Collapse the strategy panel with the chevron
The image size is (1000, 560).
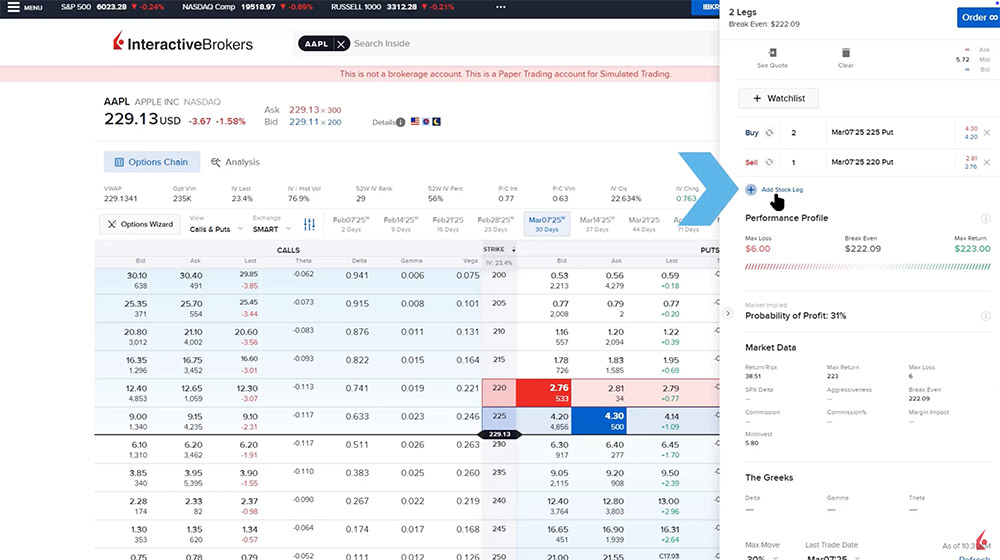728,313
